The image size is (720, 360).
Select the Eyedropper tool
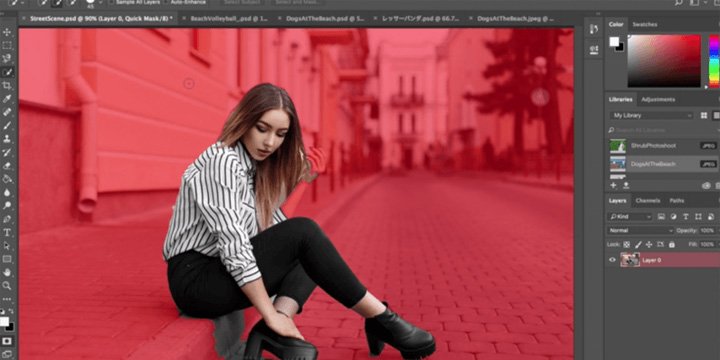click(7, 99)
